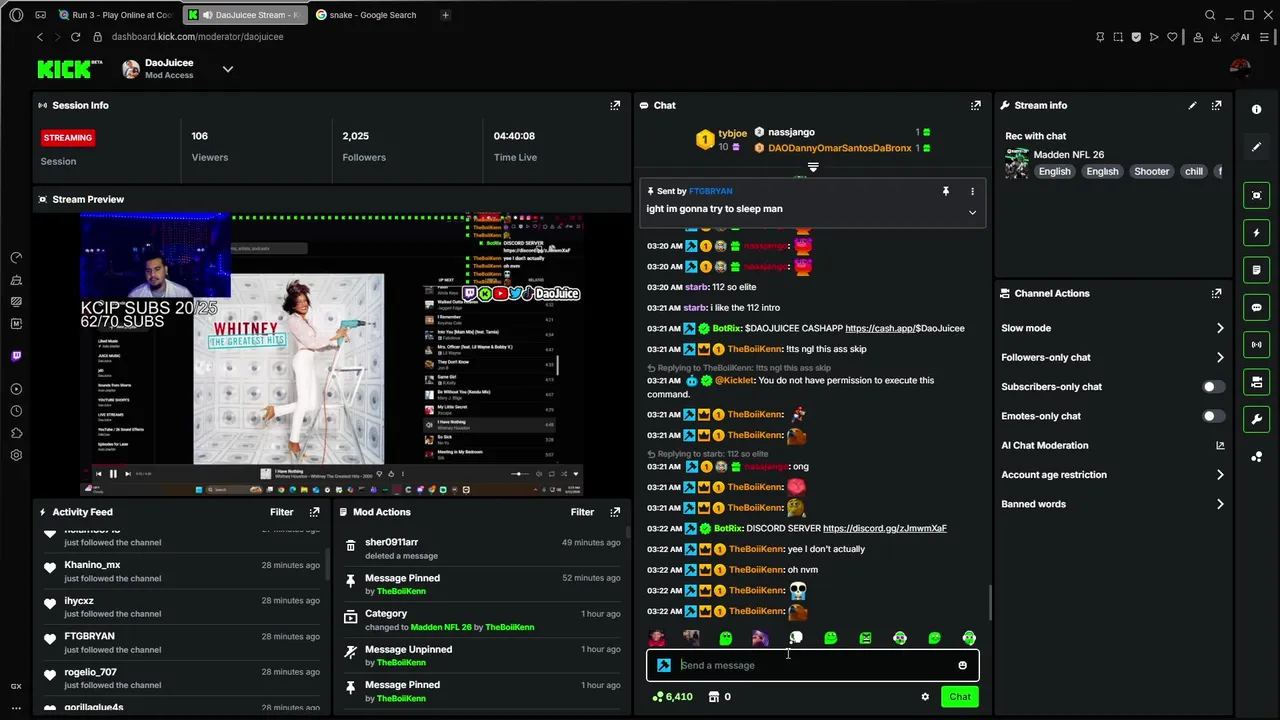Open Mod Actions Filter

pyautogui.click(x=582, y=512)
